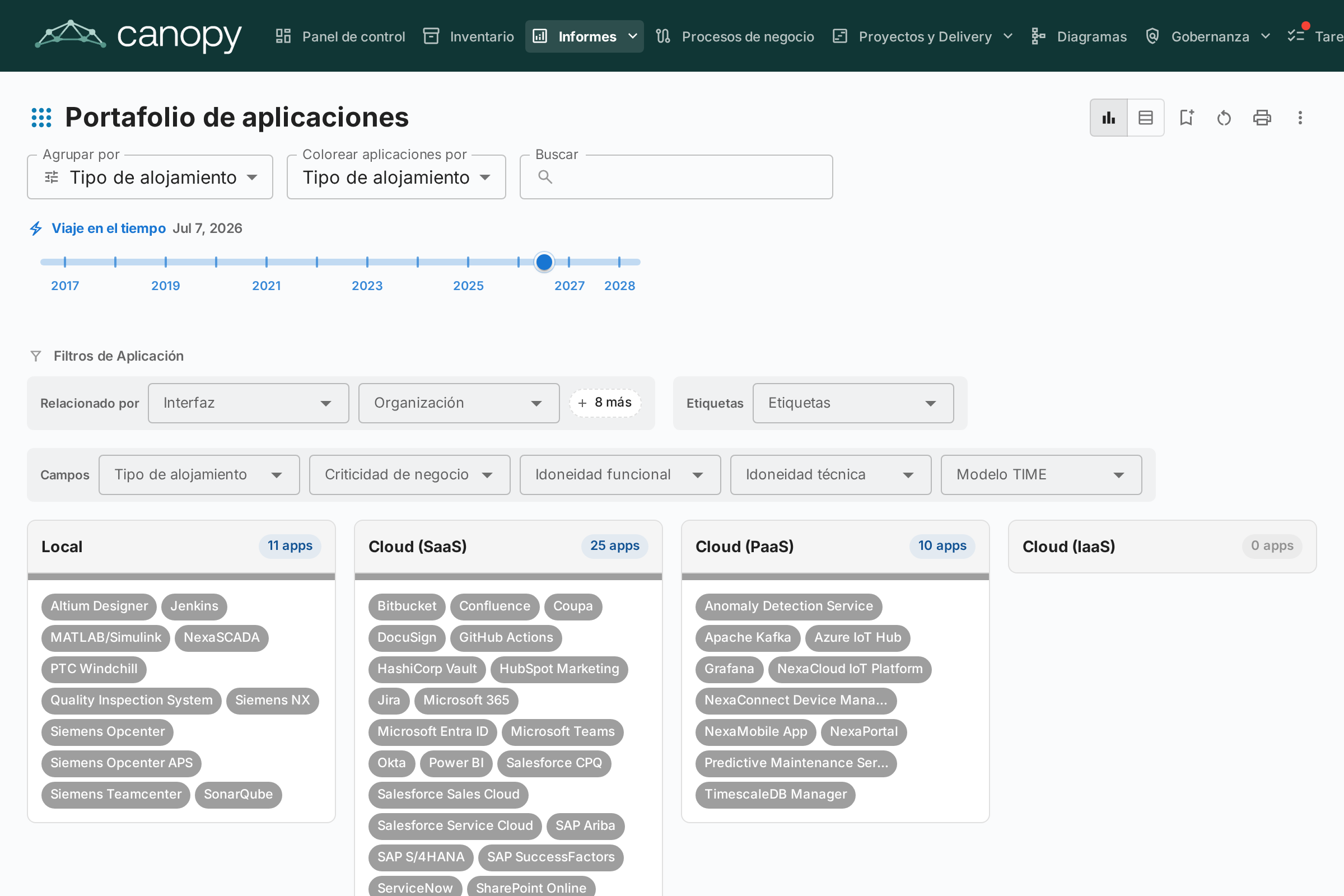Print the report
Viewport: 1344px width, 896px height.
1262,118
